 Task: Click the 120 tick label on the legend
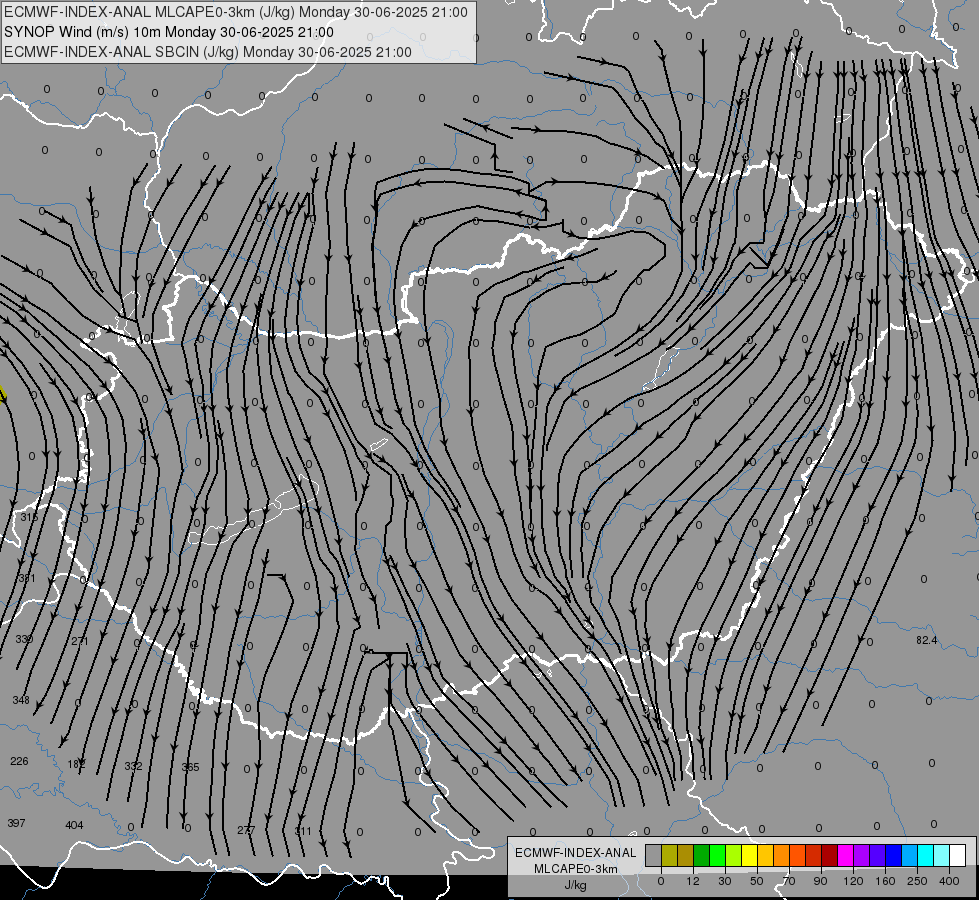tap(853, 881)
